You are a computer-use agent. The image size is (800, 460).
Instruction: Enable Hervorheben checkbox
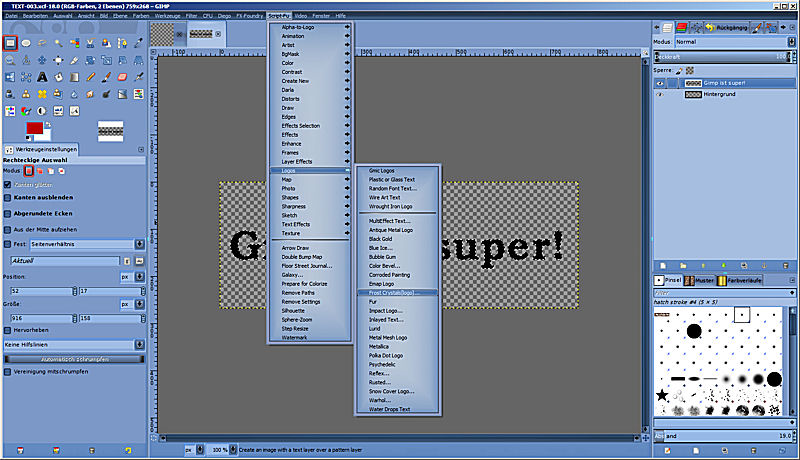pyautogui.click(x=8, y=330)
